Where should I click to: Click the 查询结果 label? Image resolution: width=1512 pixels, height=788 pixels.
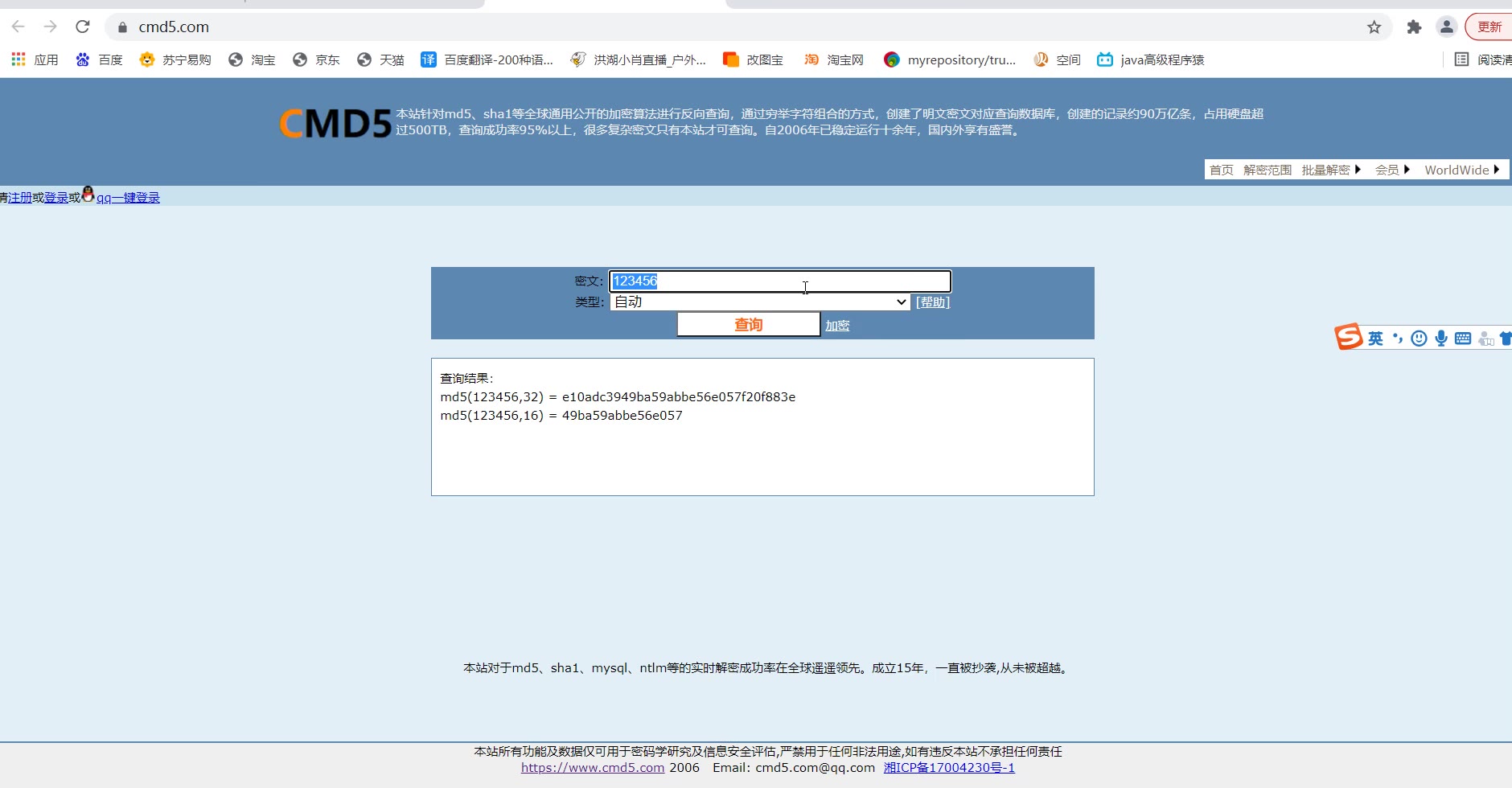(466, 378)
